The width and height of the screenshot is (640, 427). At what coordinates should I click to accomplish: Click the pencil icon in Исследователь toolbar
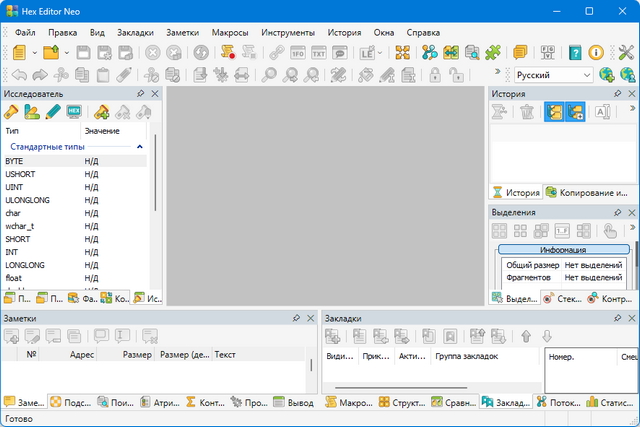pyautogui.click(x=53, y=112)
